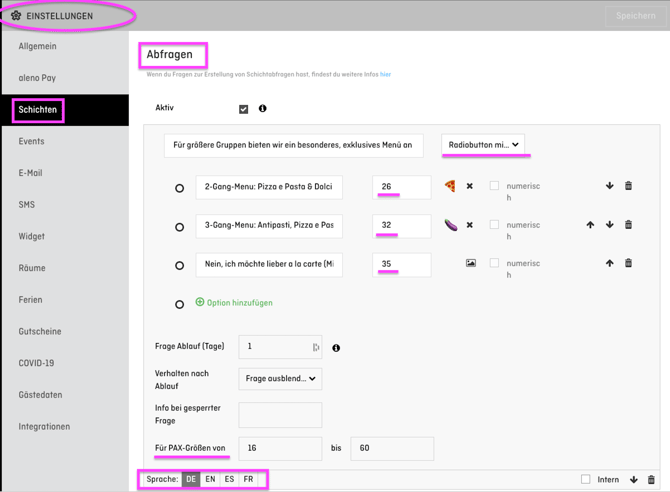Screen dimensions: 670x492
Task: Show info tooltip next to Aktiv
Action: [x=263, y=109]
